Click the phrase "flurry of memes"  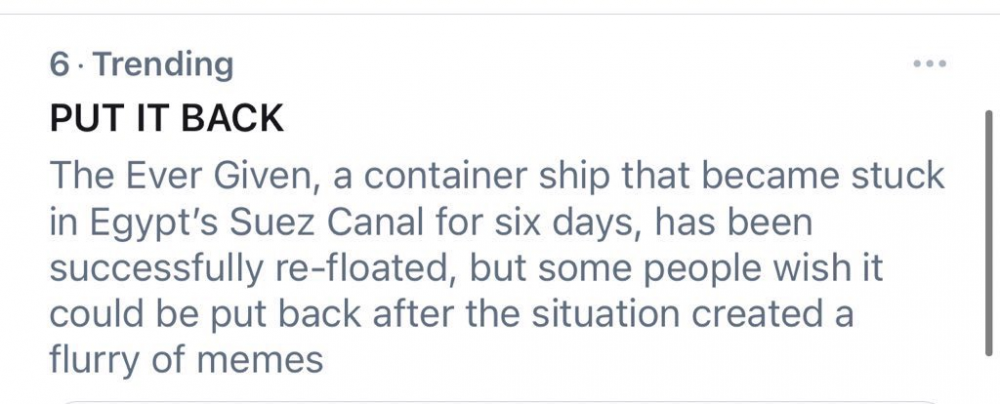(185, 359)
